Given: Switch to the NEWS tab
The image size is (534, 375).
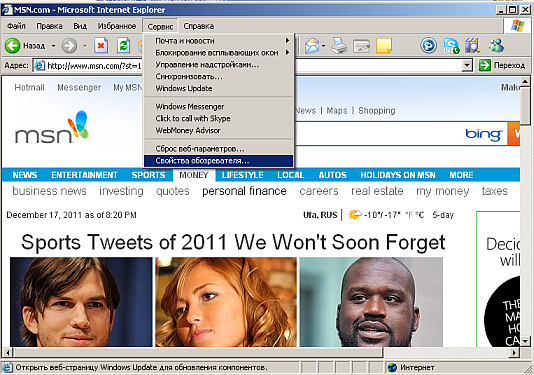Looking at the screenshot, I should pyautogui.click(x=25, y=175).
